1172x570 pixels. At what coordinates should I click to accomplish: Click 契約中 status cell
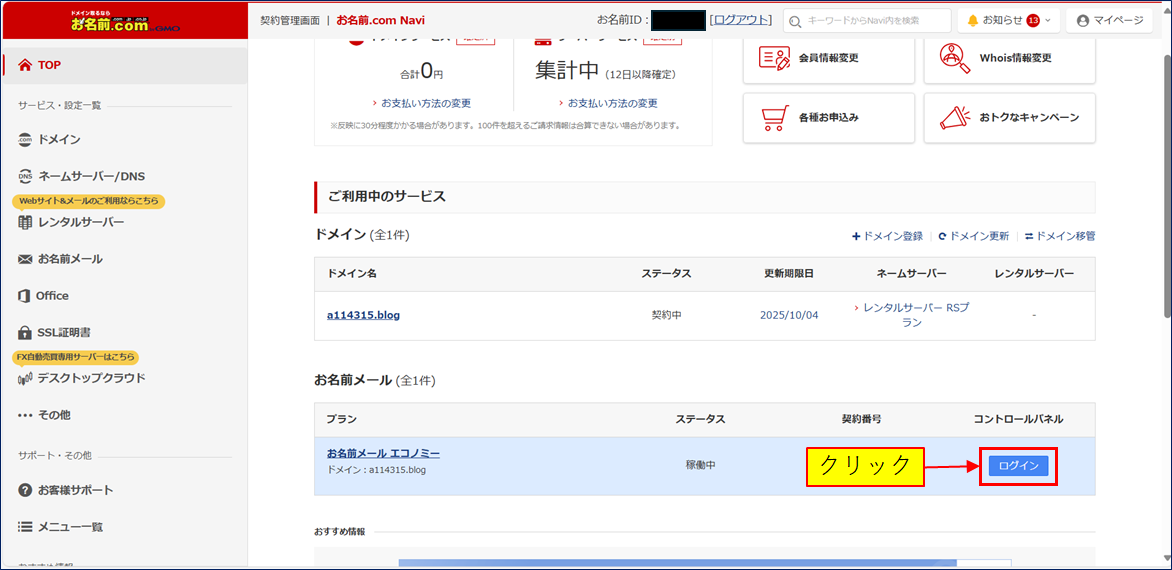[666, 315]
